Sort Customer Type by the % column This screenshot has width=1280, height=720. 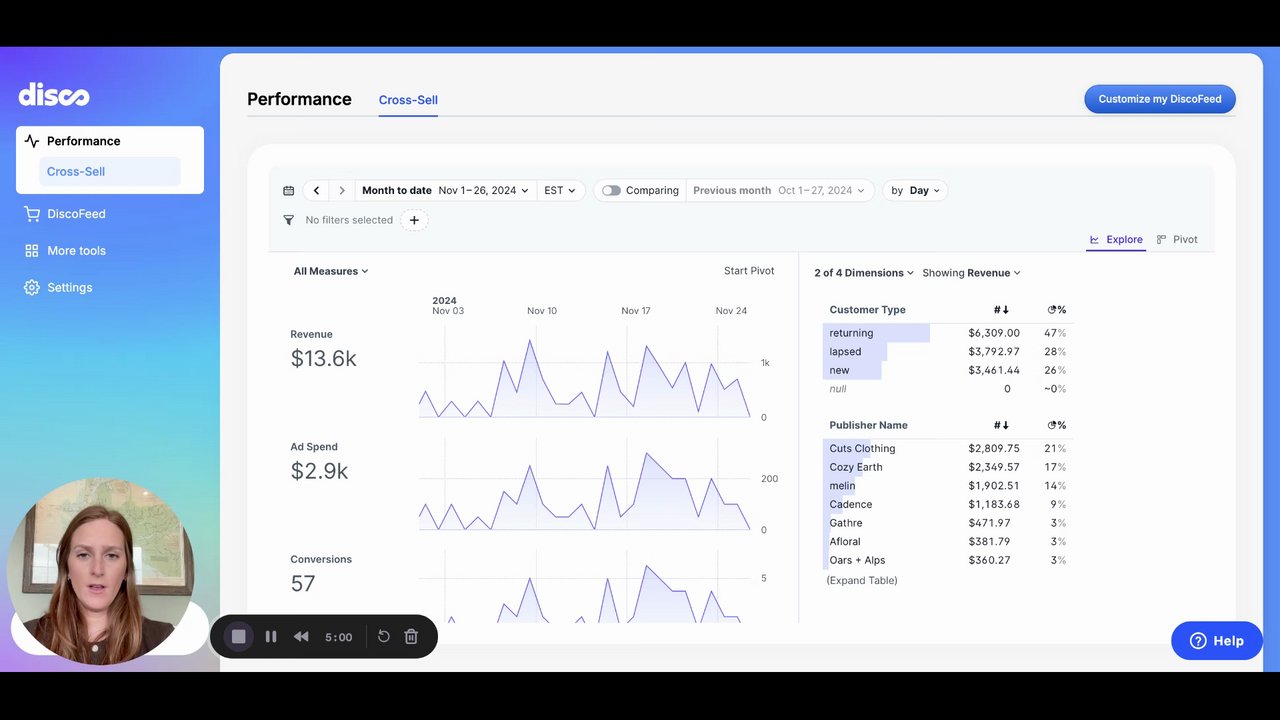click(1056, 310)
